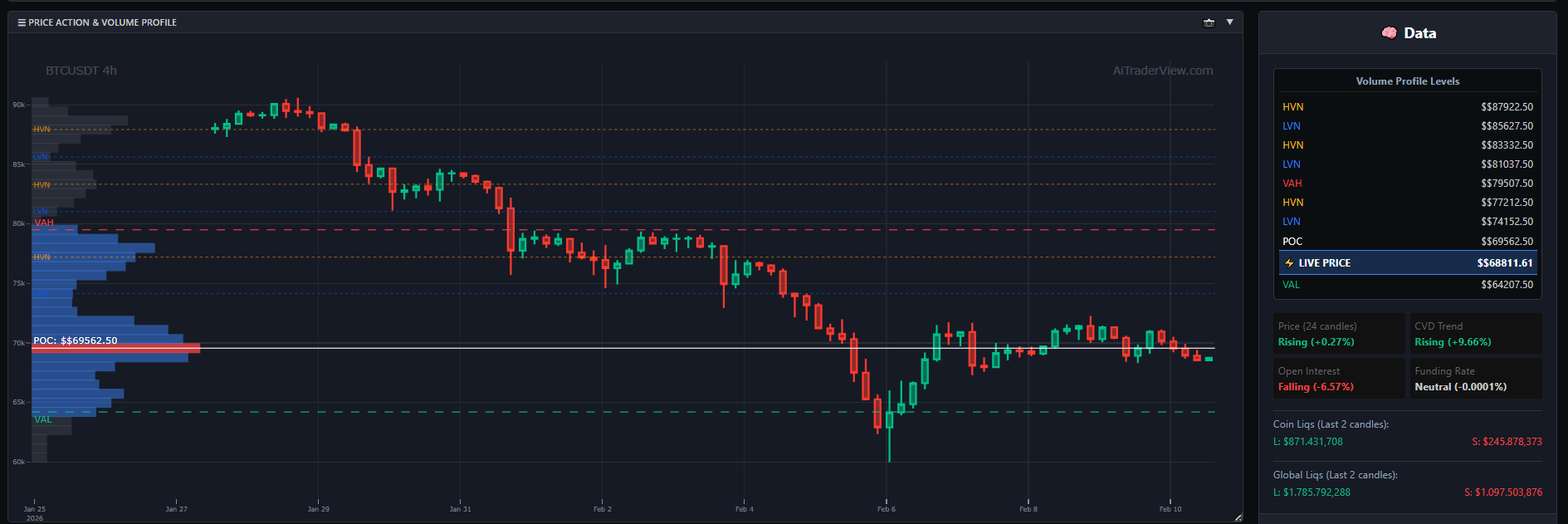Click the Price (24 candles) card
The image size is (1568, 524).
[x=1339, y=334]
